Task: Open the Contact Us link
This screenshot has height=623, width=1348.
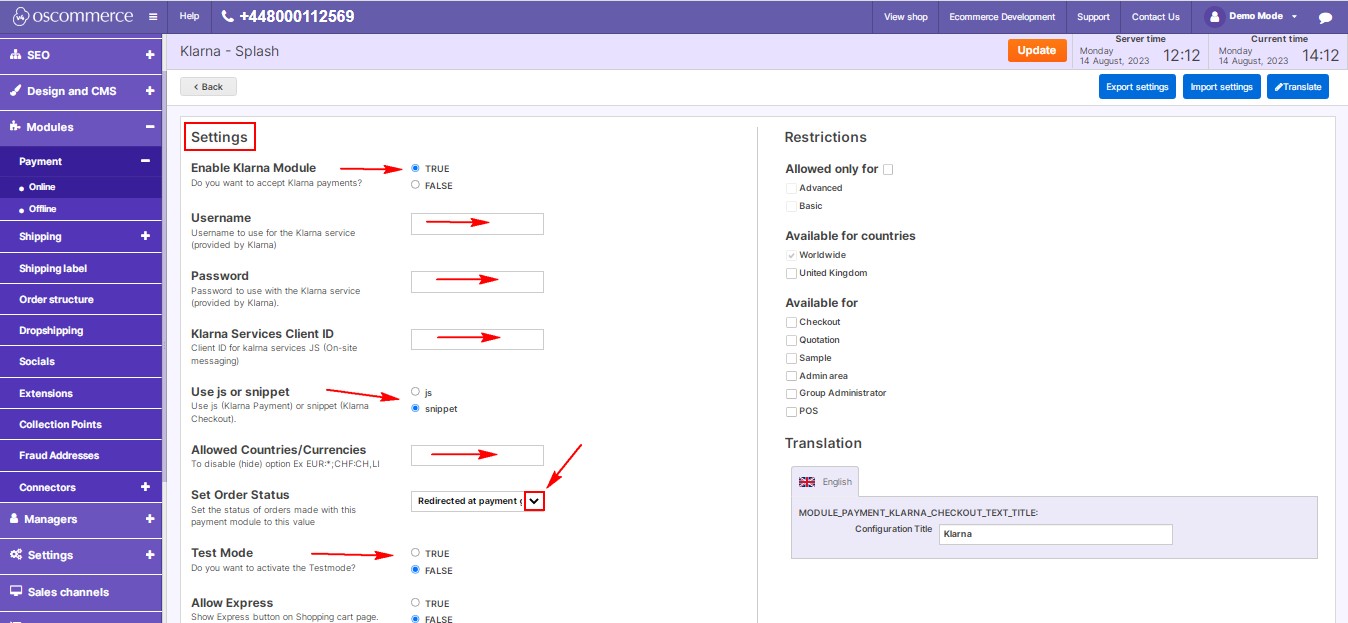Action: [1156, 17]
